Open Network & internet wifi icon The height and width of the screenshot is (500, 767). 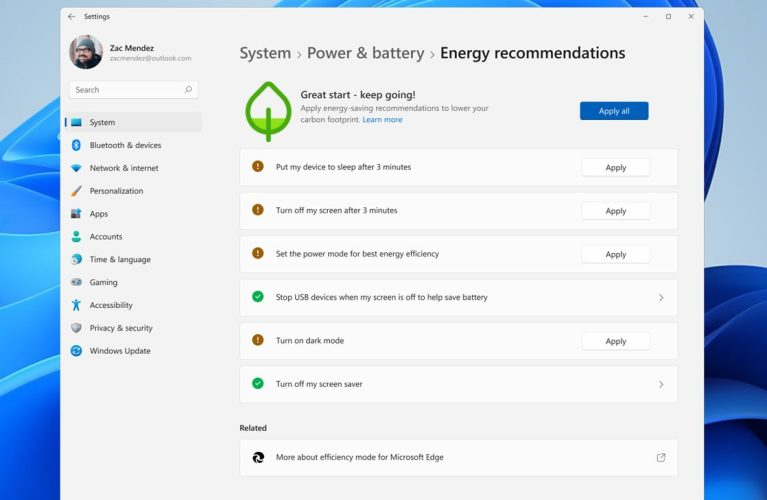pos(76,168)
